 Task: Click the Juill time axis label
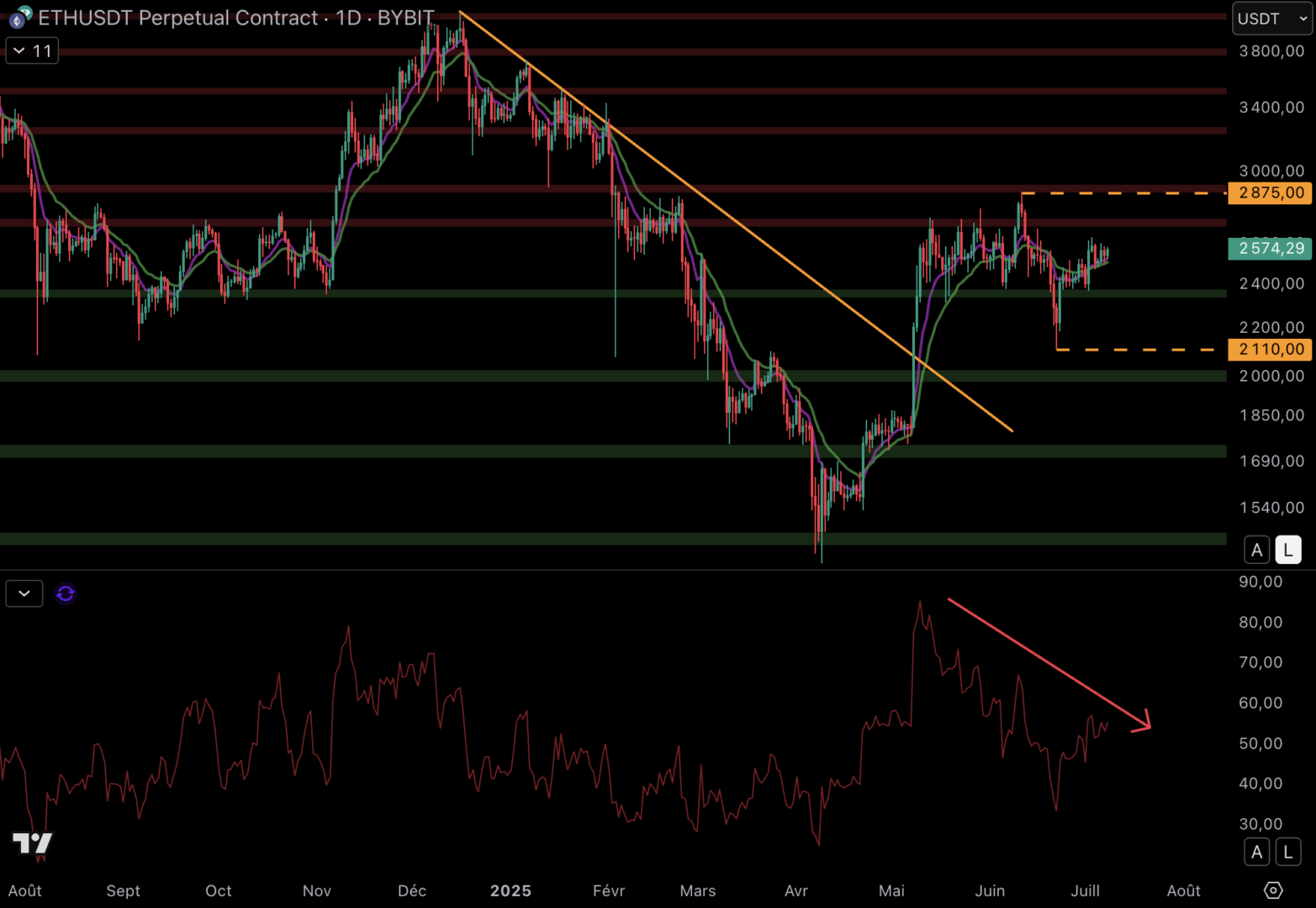[x=1086, y=890]
